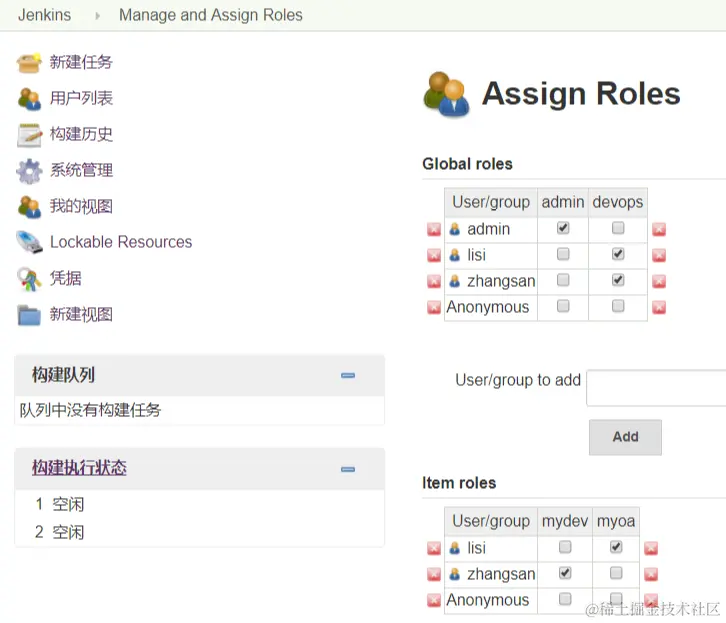Click left red delete icon for global lisi row
726x623 pixels.
click(x=434, y=255)
